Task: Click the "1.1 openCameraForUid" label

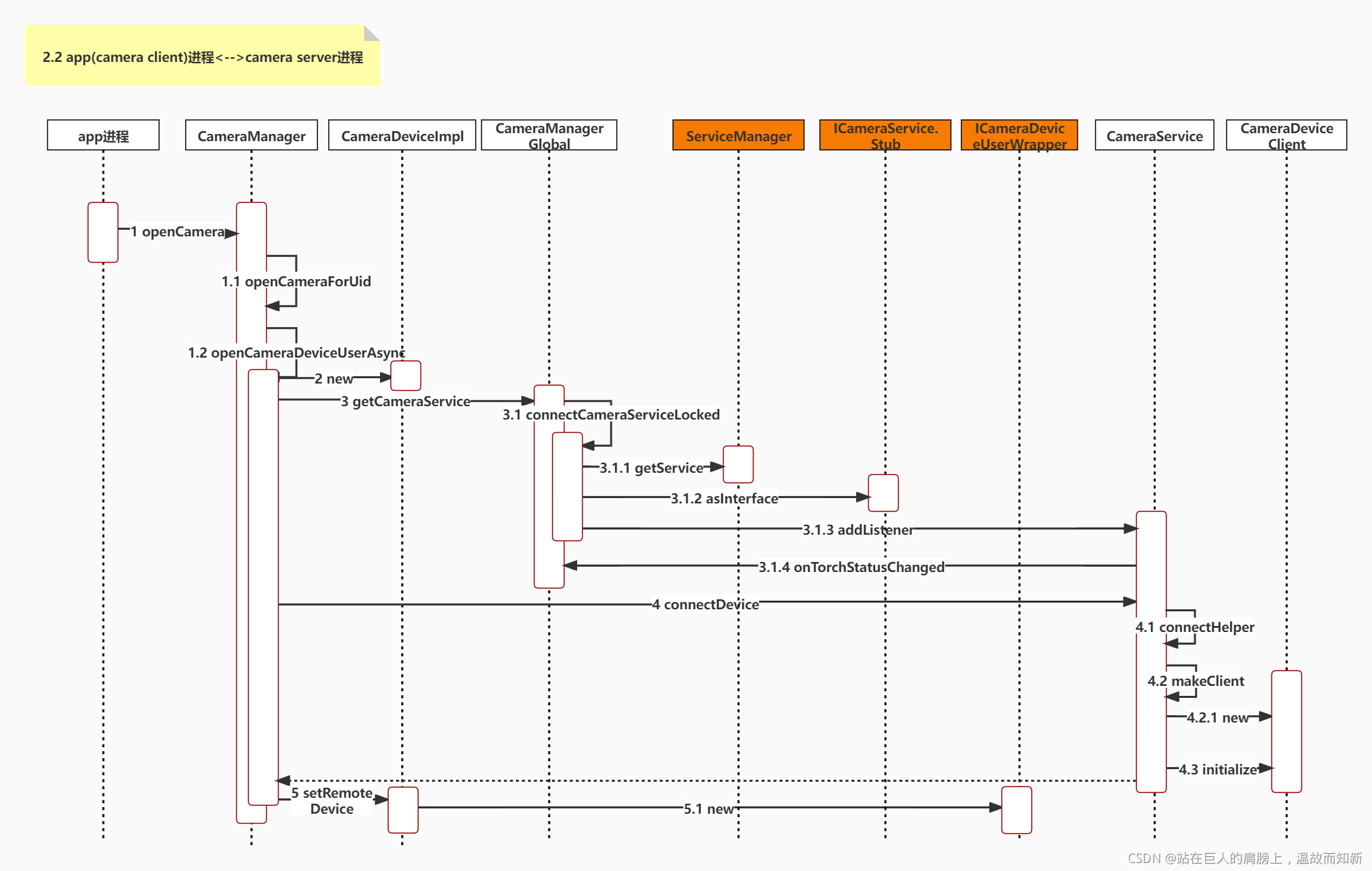Action: click(x=296, y=282)
